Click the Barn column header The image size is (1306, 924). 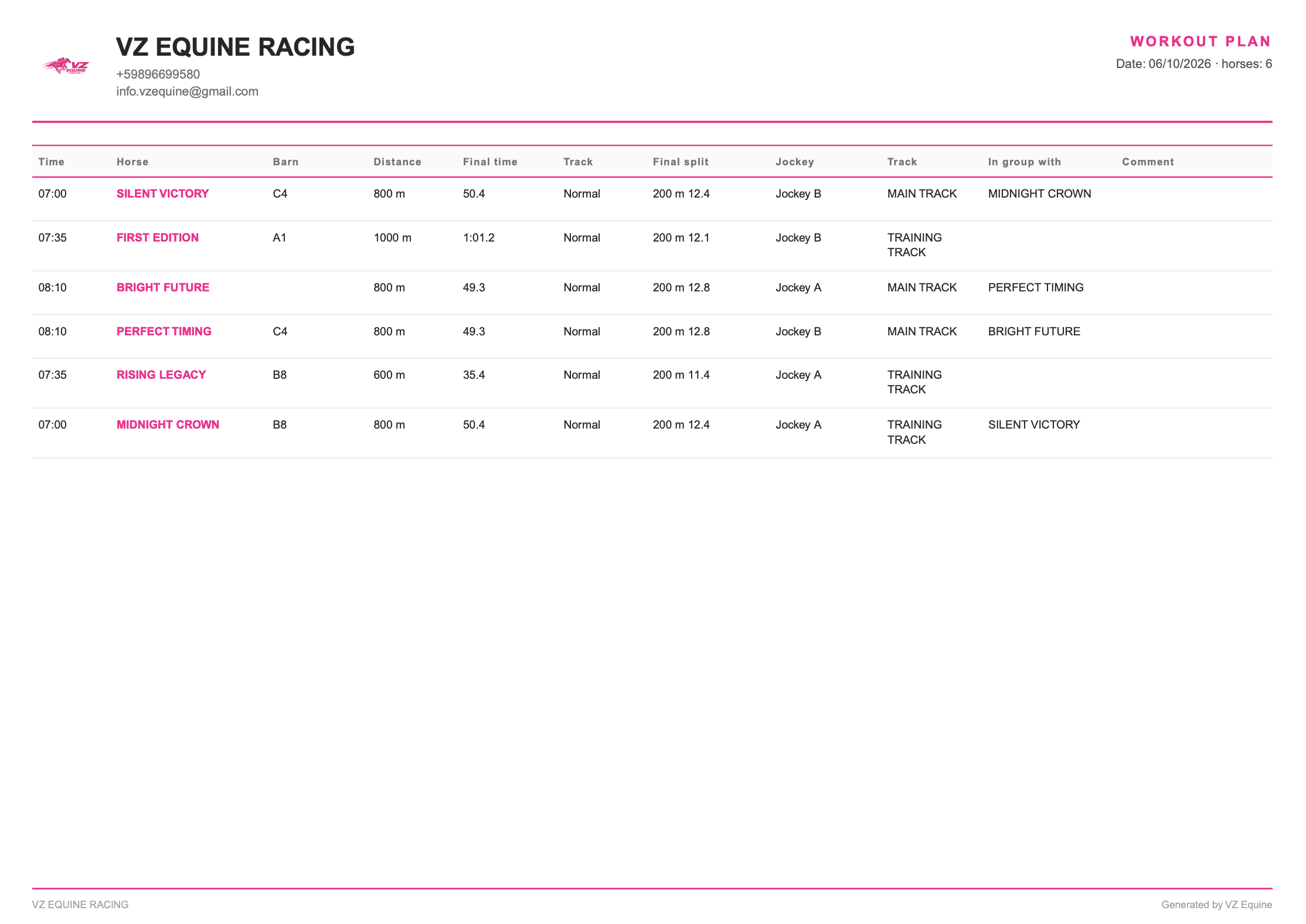click(285, 162)
